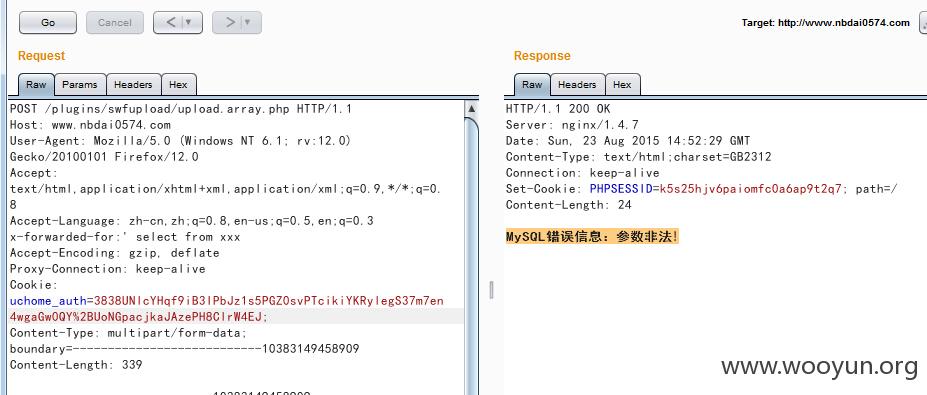
Task: Click the POST upload.array.php request line
Action: 181,109
